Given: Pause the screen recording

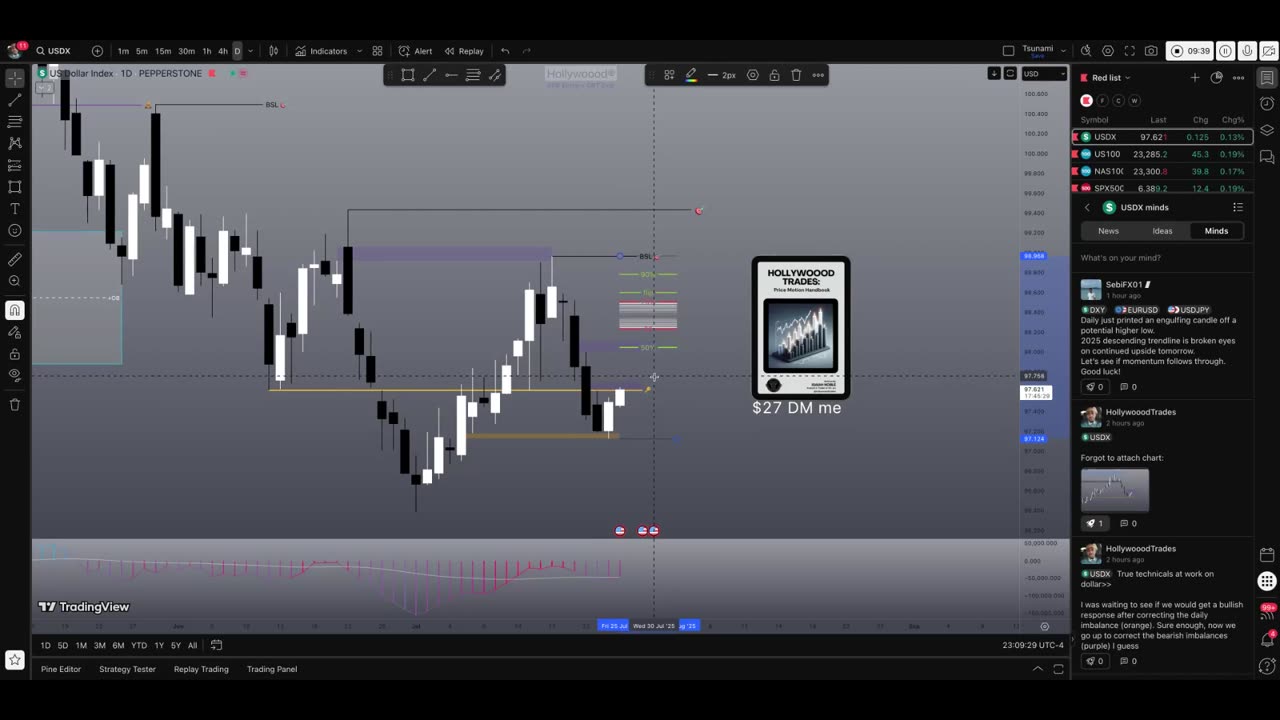Looking at the screenshot, I should coord(1225,51).
